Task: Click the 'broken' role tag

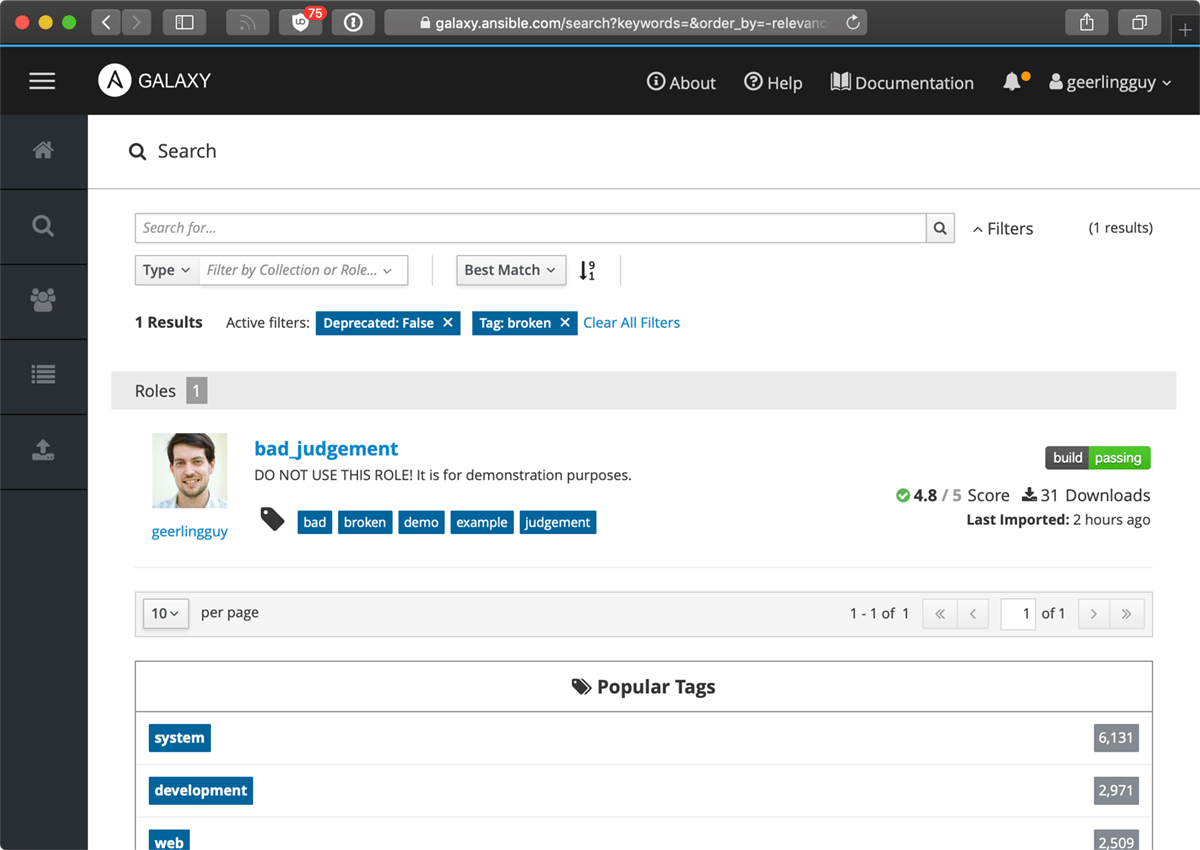Action: 365,522
